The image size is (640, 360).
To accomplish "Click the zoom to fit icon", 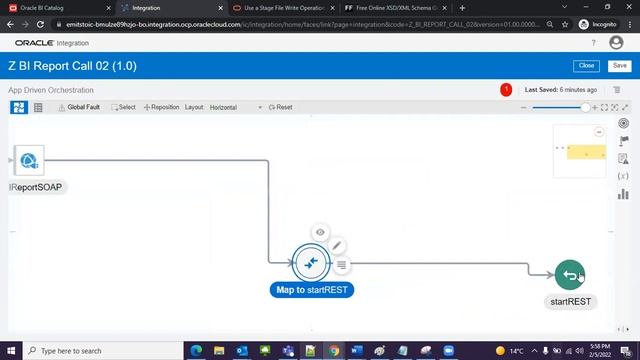I will pos(604,108).
